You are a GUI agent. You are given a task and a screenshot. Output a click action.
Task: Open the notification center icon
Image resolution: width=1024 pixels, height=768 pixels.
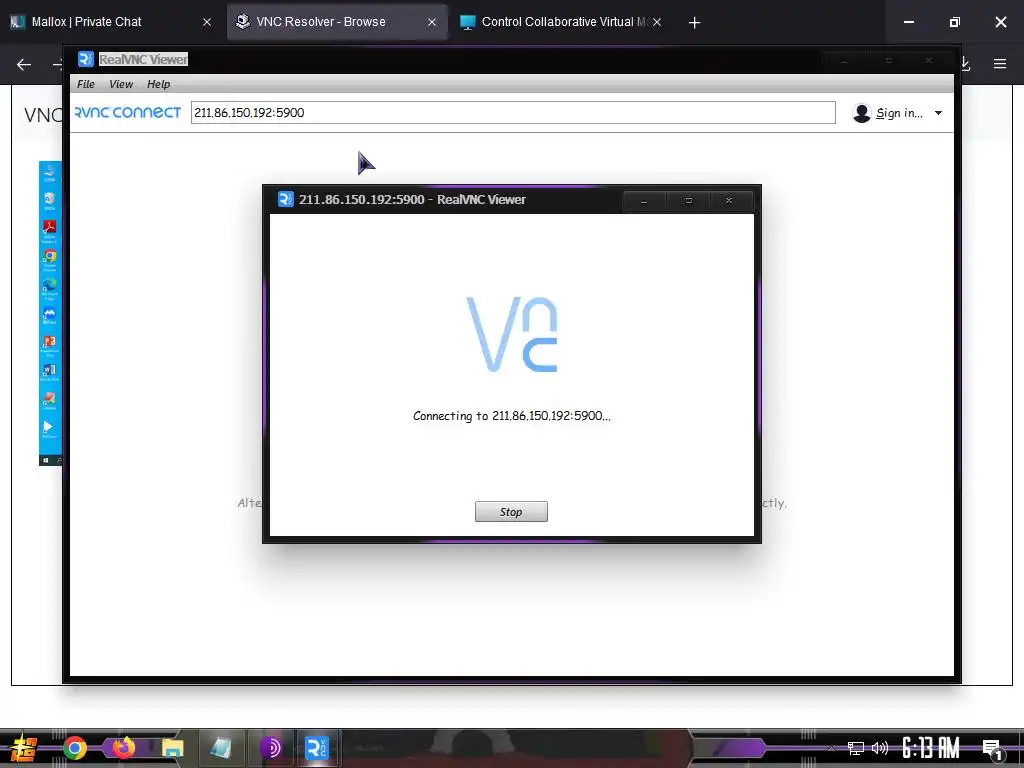[x=992, y=749]
